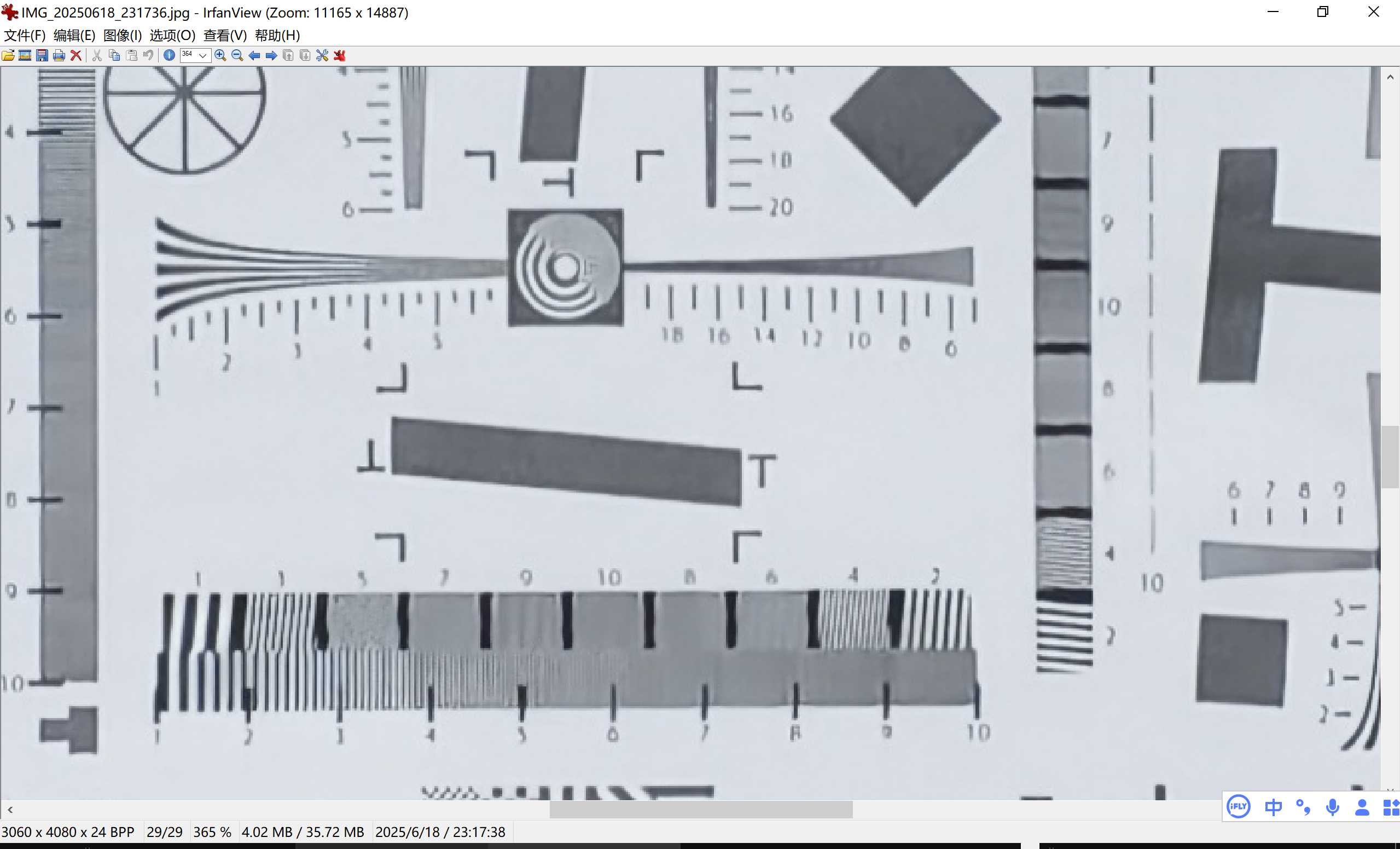Click the Copy icon in toolbar
Screen dimensions: 1400x849
(114, 55)
